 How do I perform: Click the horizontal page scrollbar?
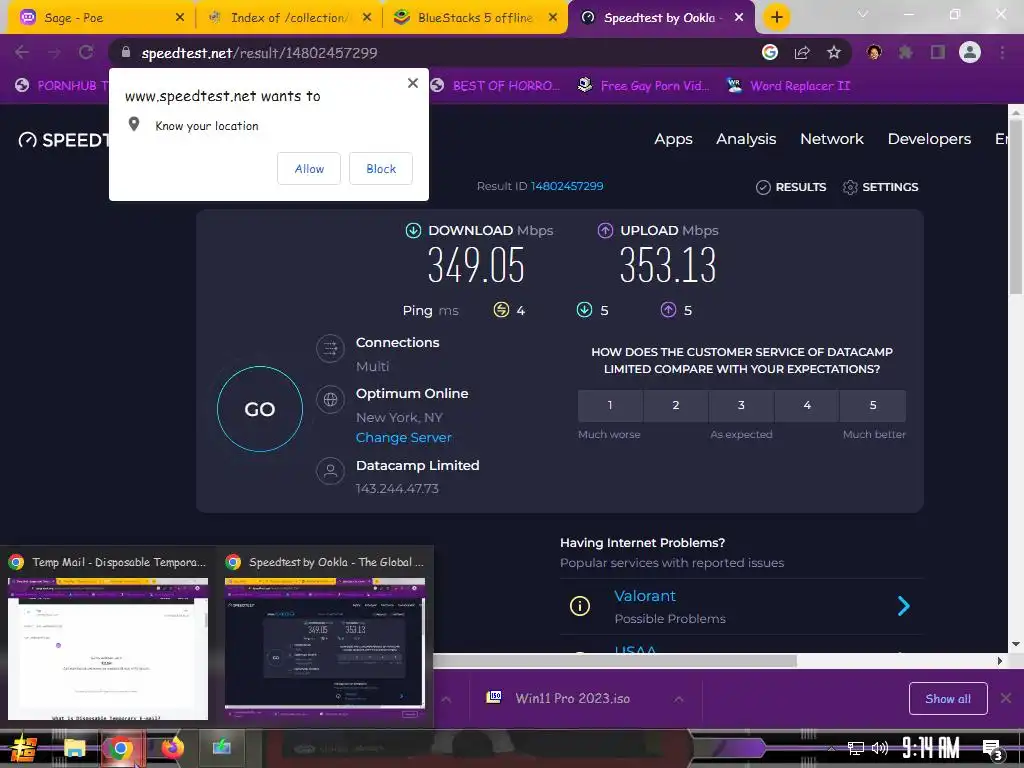pos(614,661)
